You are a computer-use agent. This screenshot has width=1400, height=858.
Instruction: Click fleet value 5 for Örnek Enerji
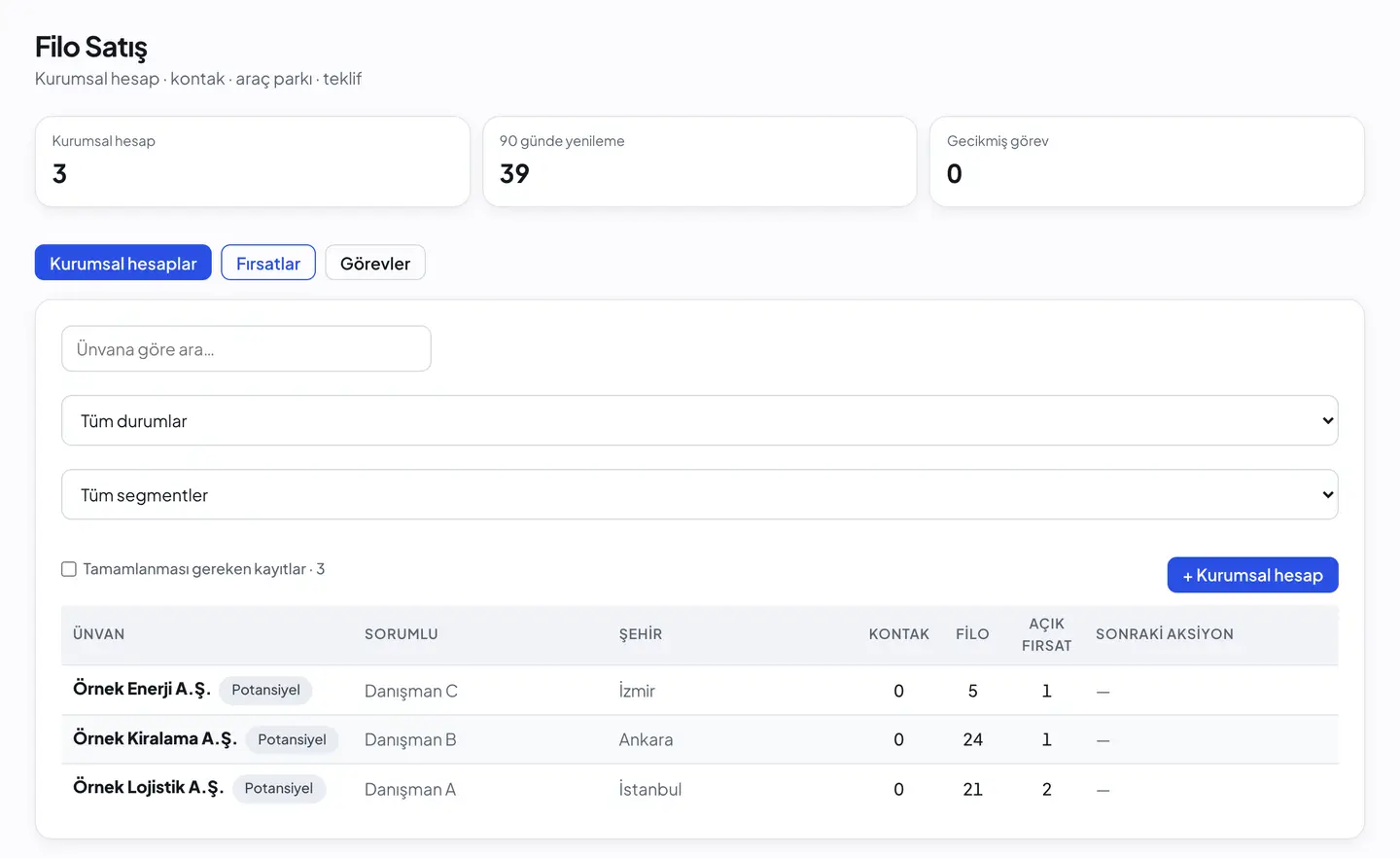[972, 691]
